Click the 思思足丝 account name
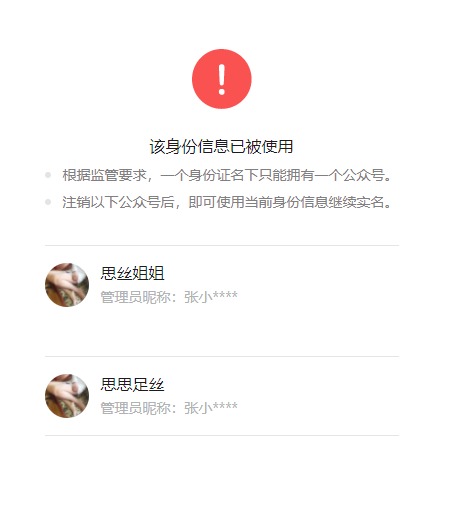Screen dimensions: 471x507 [132, 384]
